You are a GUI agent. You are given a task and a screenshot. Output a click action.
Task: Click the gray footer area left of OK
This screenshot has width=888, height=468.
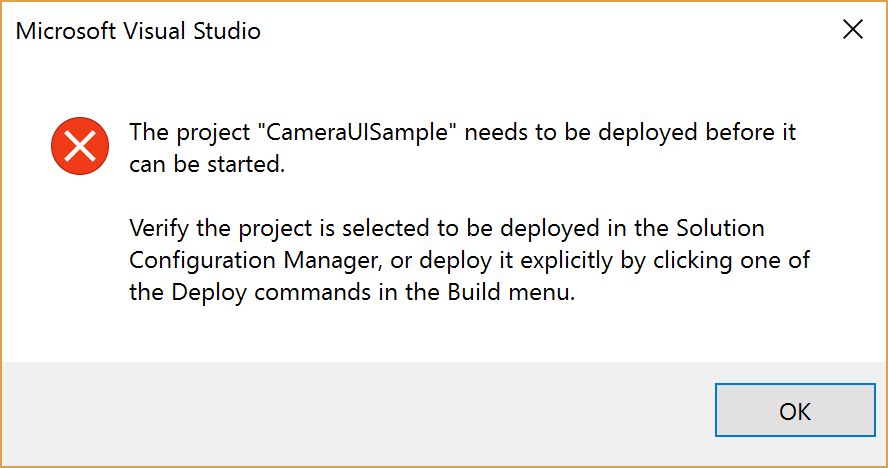click(350, 411)
